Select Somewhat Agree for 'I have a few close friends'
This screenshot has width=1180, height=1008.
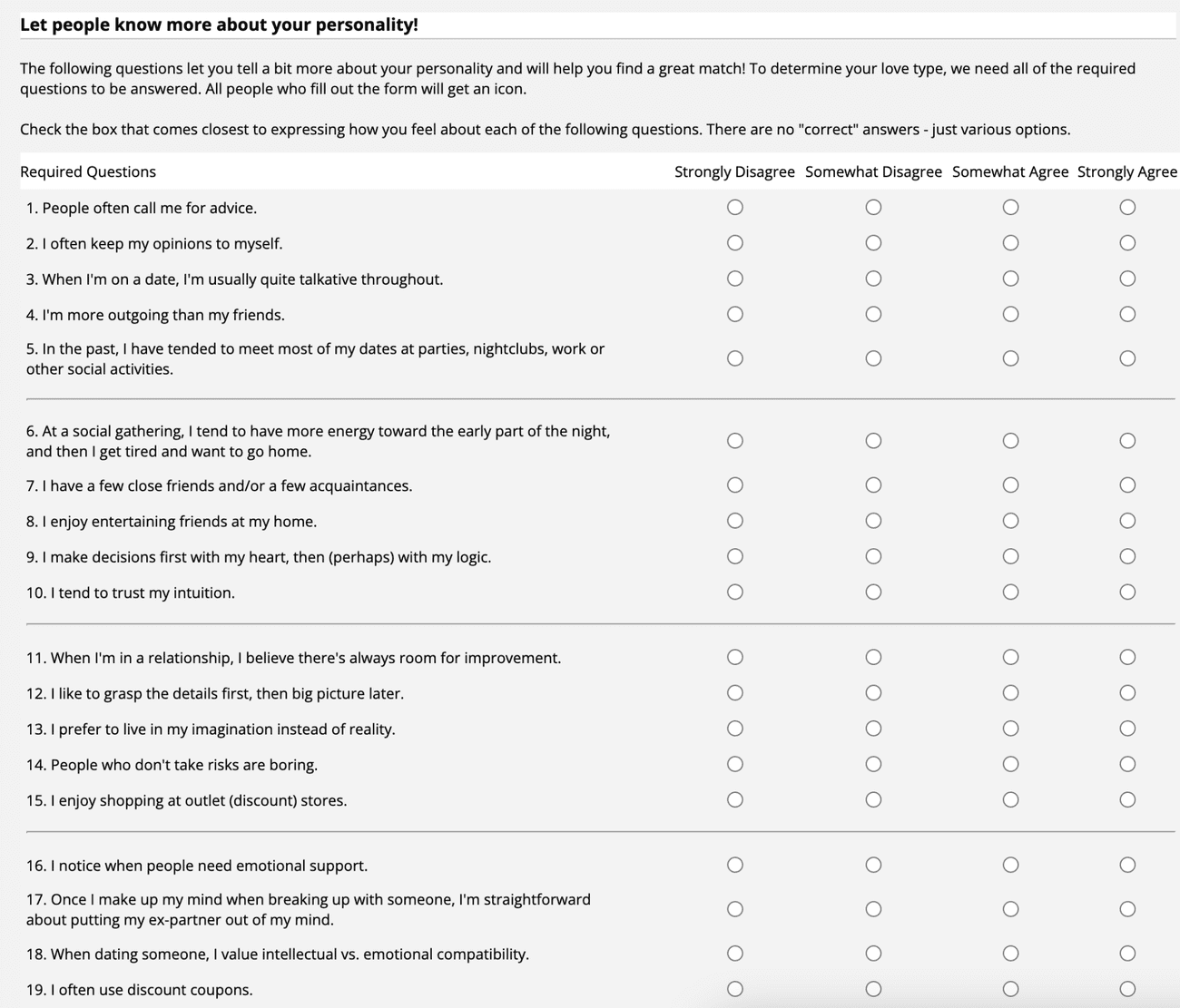coord(1010,484)
